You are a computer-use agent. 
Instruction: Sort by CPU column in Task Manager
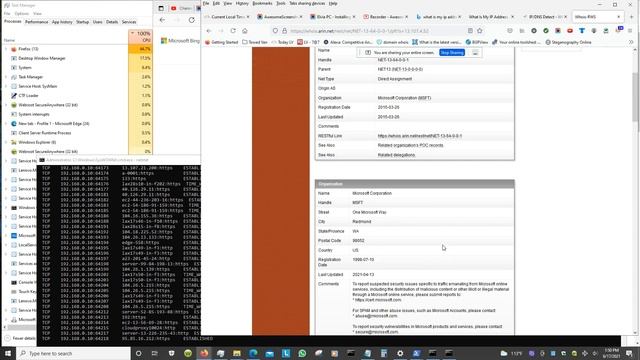click(x=140, y=36)
